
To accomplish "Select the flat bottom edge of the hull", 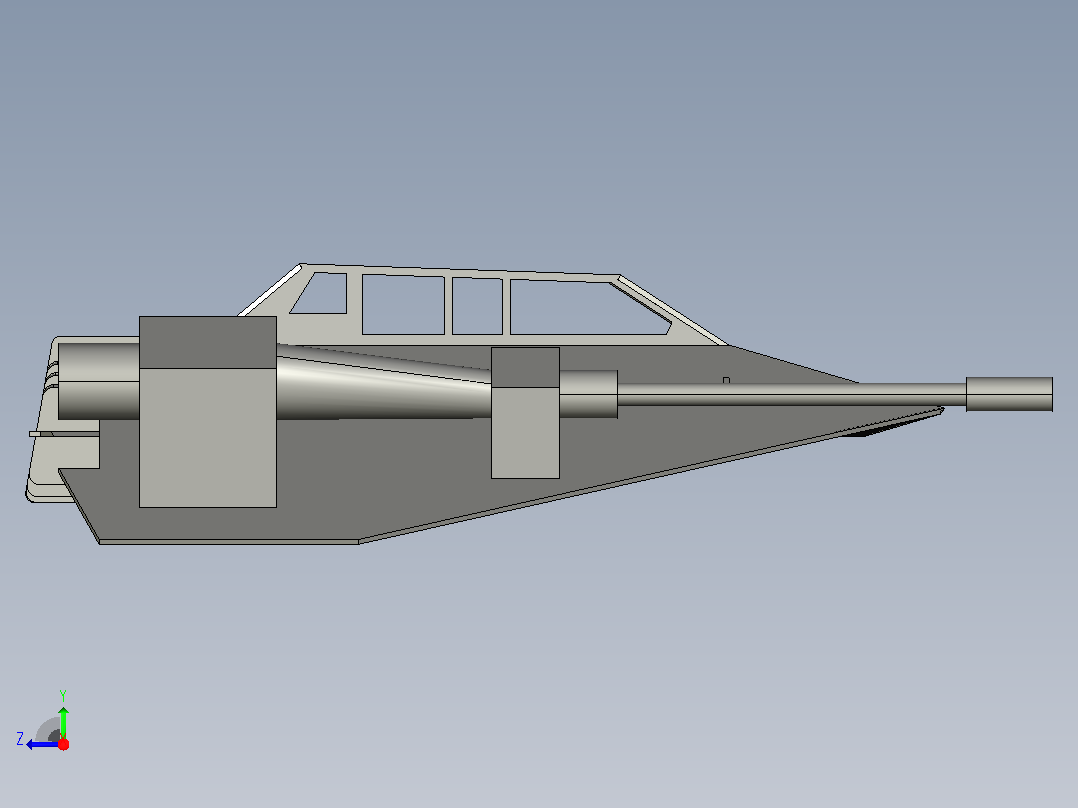I will pyautogui.click(x=229, y=542).
